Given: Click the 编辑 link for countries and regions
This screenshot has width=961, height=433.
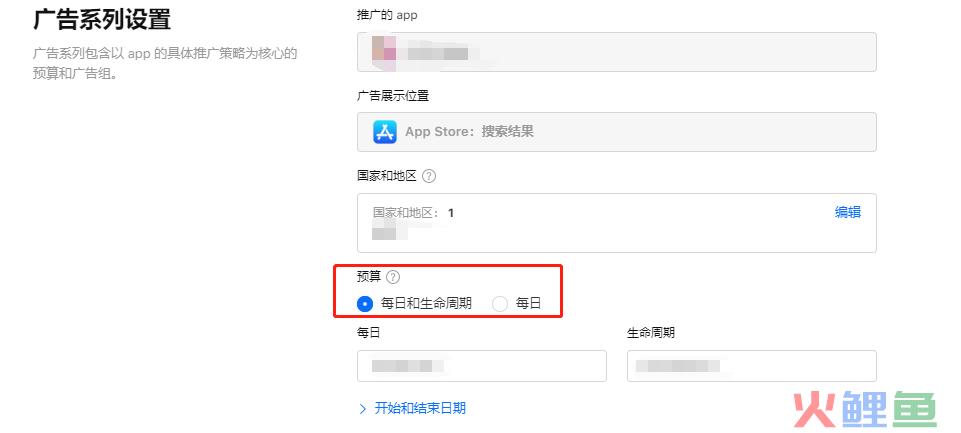Looking at the screenshot, I should pos(848,212).
